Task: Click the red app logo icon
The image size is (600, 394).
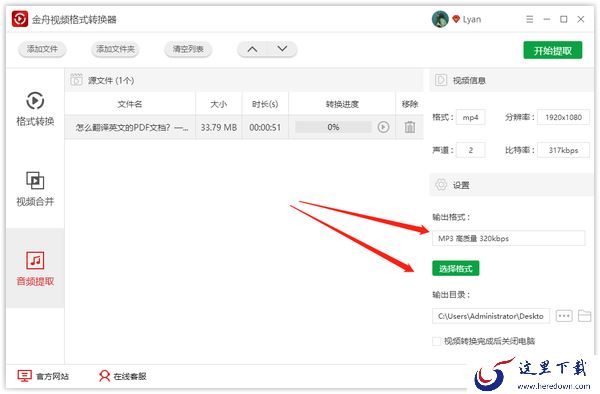Action: pos(20,19)
